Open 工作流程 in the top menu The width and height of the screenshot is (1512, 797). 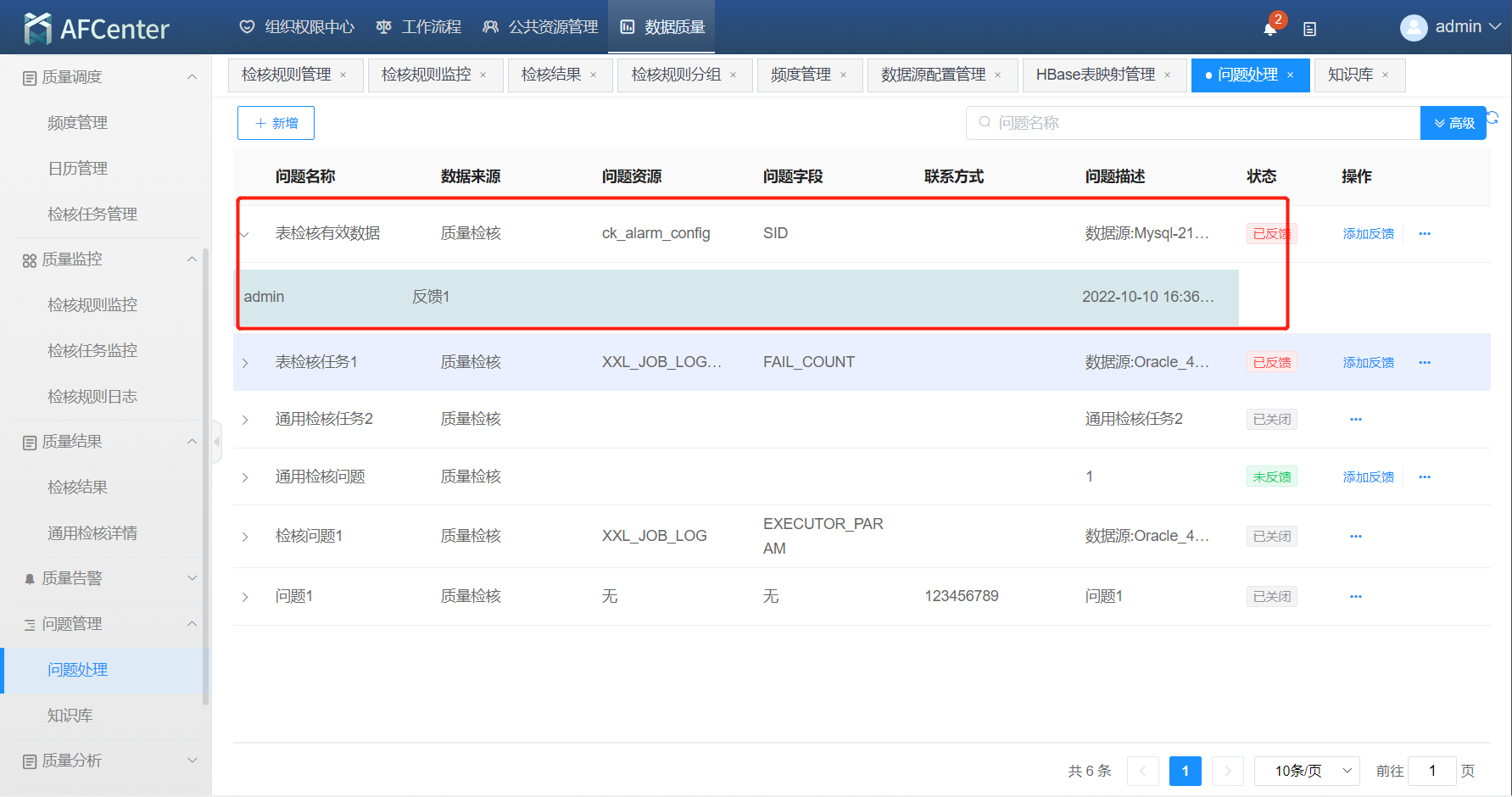click(x=420, y=27)
